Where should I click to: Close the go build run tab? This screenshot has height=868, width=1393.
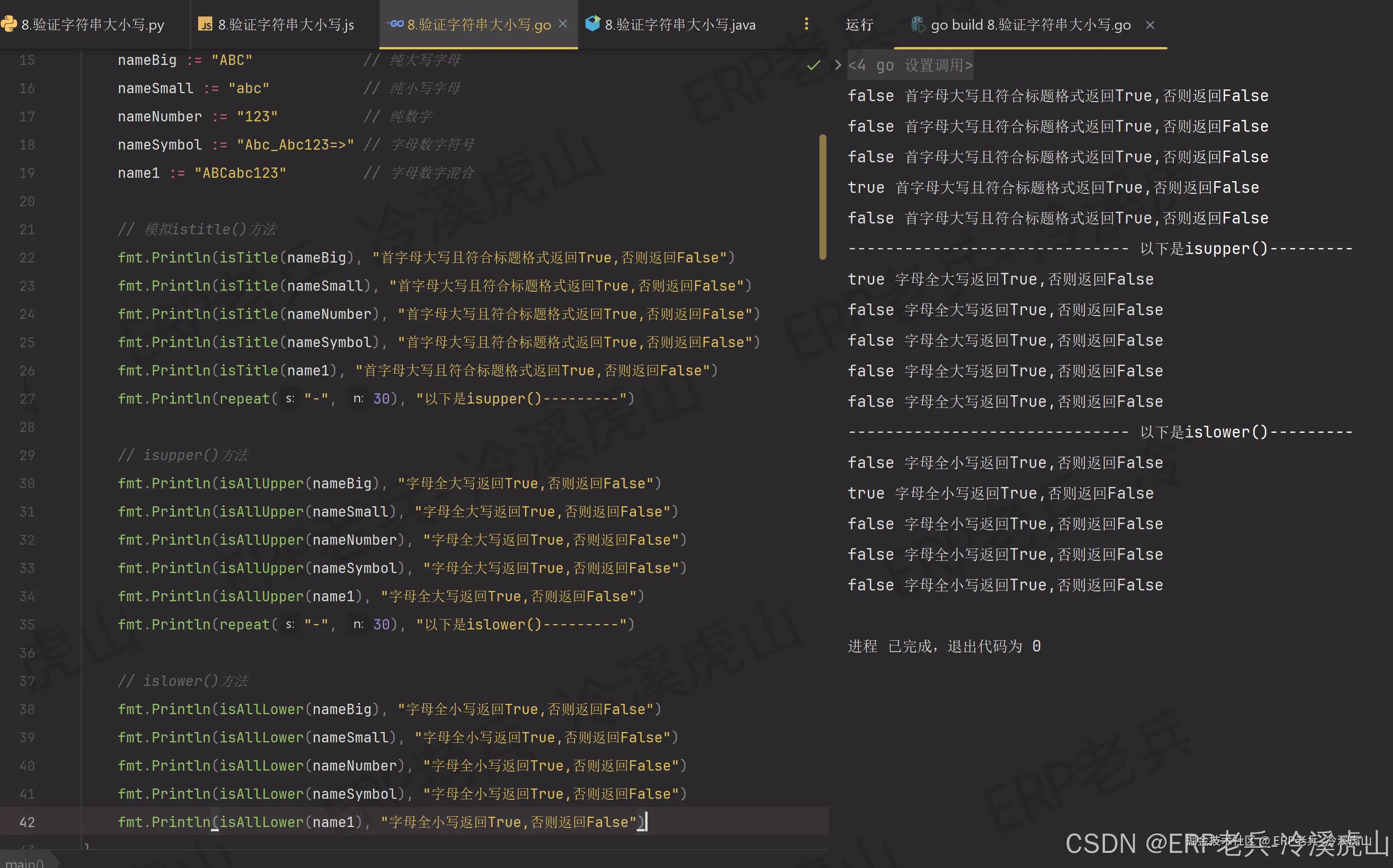coord(1150,24)
